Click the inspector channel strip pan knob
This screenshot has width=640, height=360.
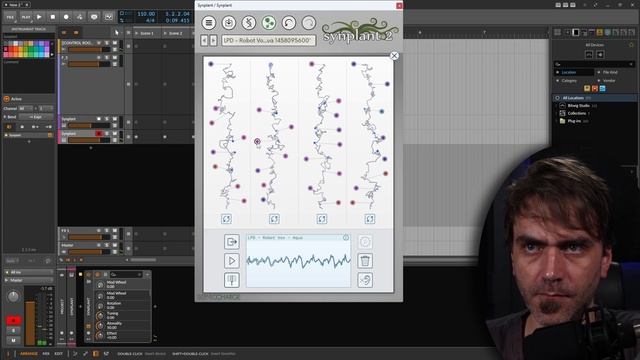13,297
